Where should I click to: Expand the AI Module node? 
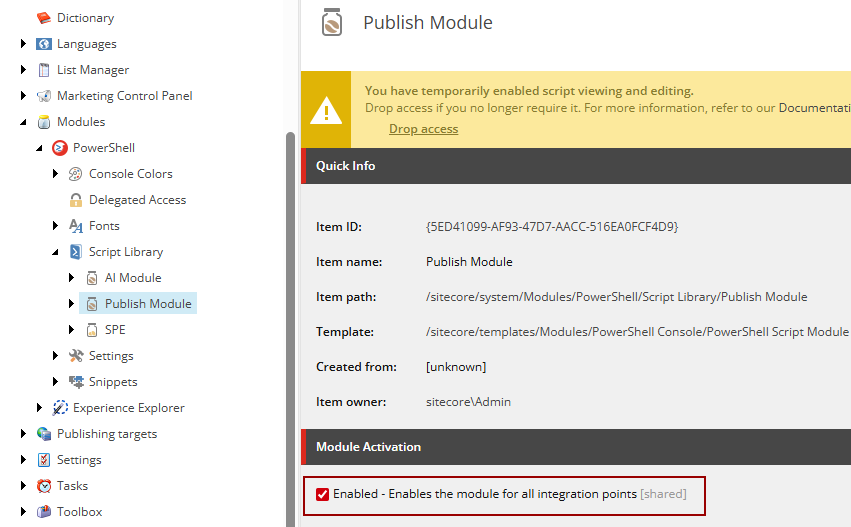click(x=71, y=277)
